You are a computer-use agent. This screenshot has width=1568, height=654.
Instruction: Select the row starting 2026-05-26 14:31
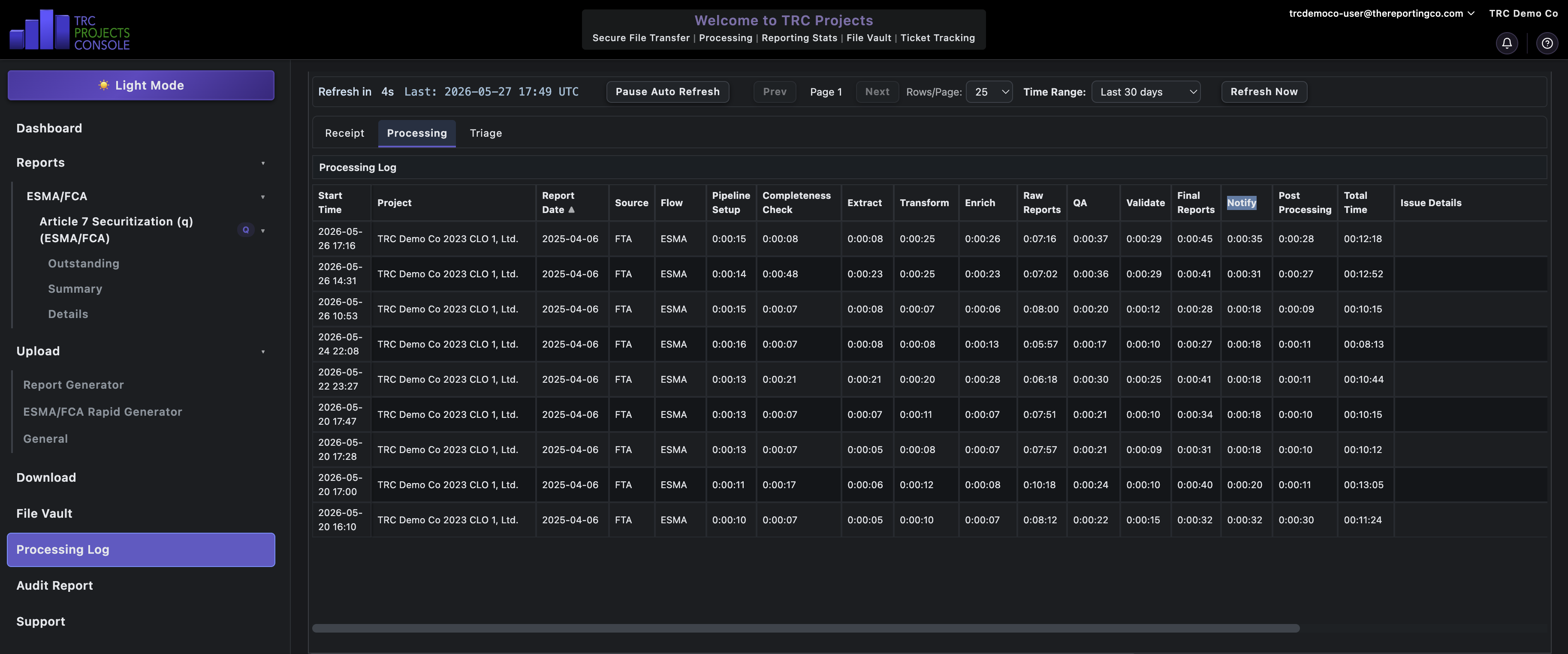tap(929, 274)
